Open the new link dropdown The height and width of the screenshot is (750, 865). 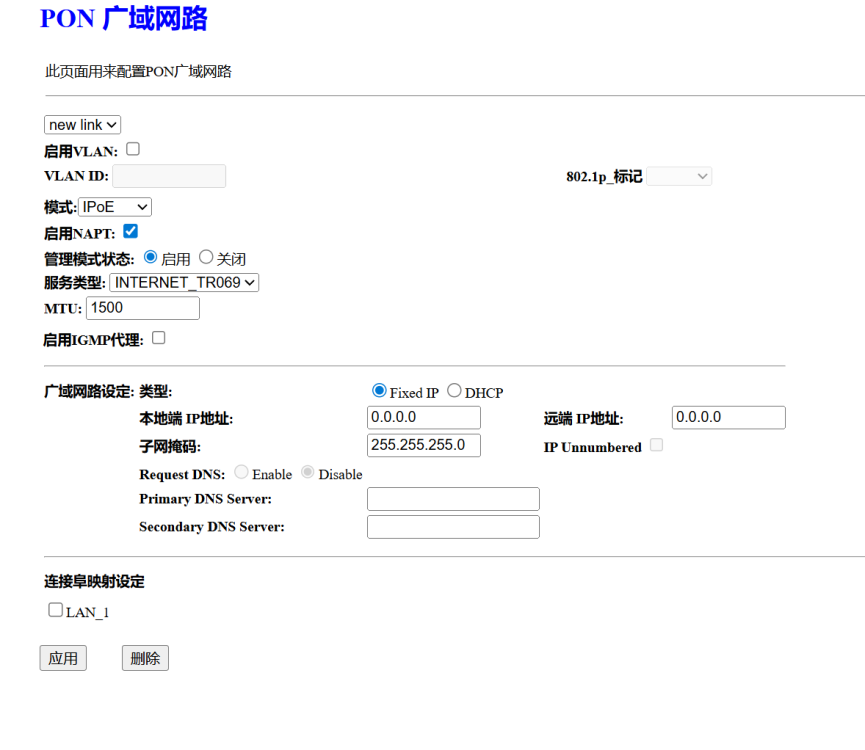coord(82,125)
